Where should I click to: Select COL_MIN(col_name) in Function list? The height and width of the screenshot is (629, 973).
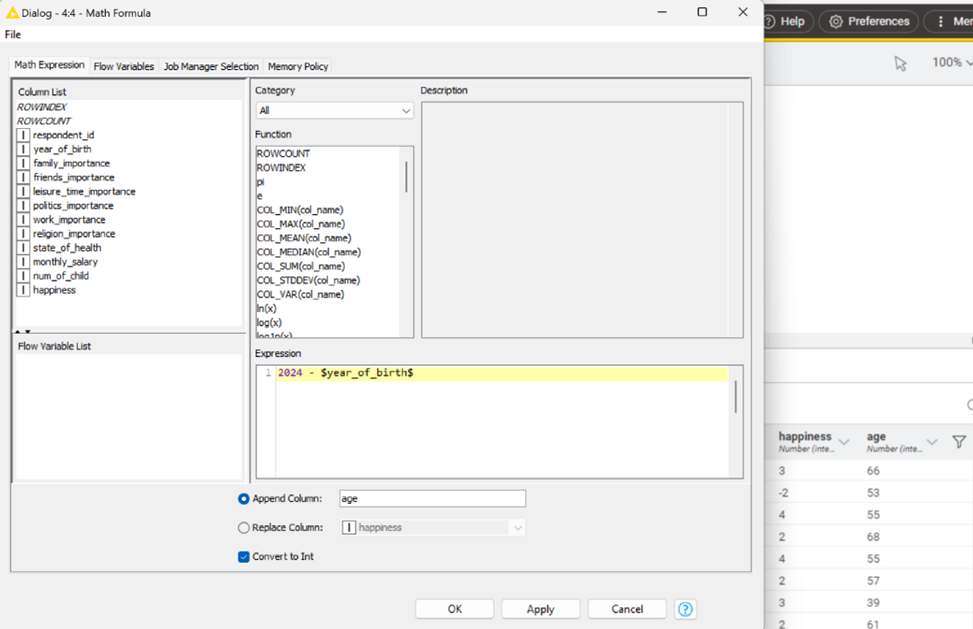(x=300, y=210)
